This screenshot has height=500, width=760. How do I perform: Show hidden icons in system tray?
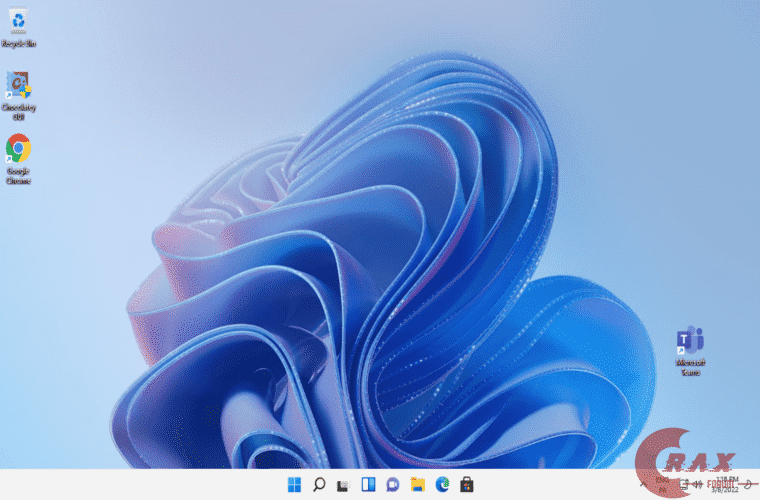(x=644, y=484)
